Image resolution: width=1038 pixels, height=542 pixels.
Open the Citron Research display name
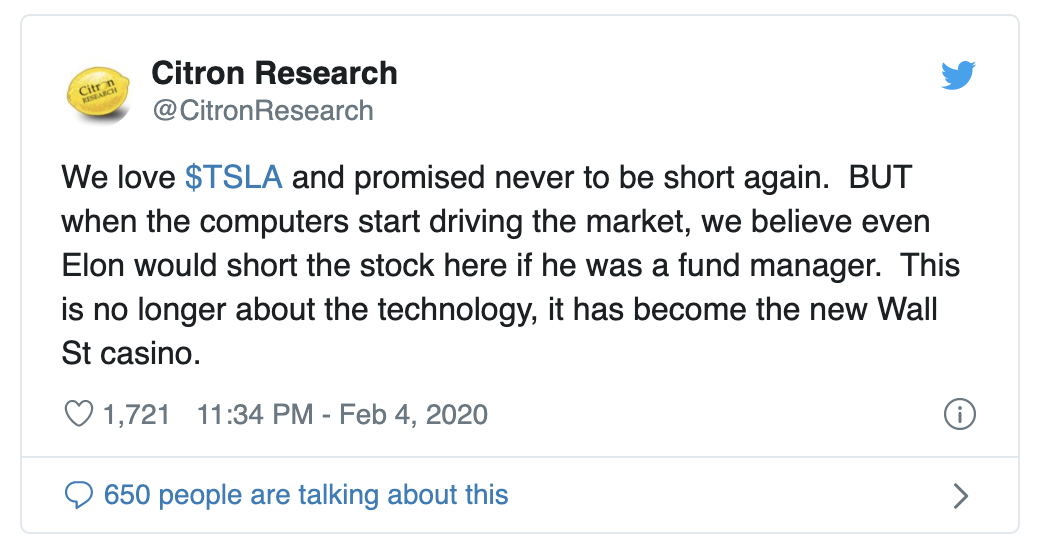pyautogui.click(x=274, y=73)
